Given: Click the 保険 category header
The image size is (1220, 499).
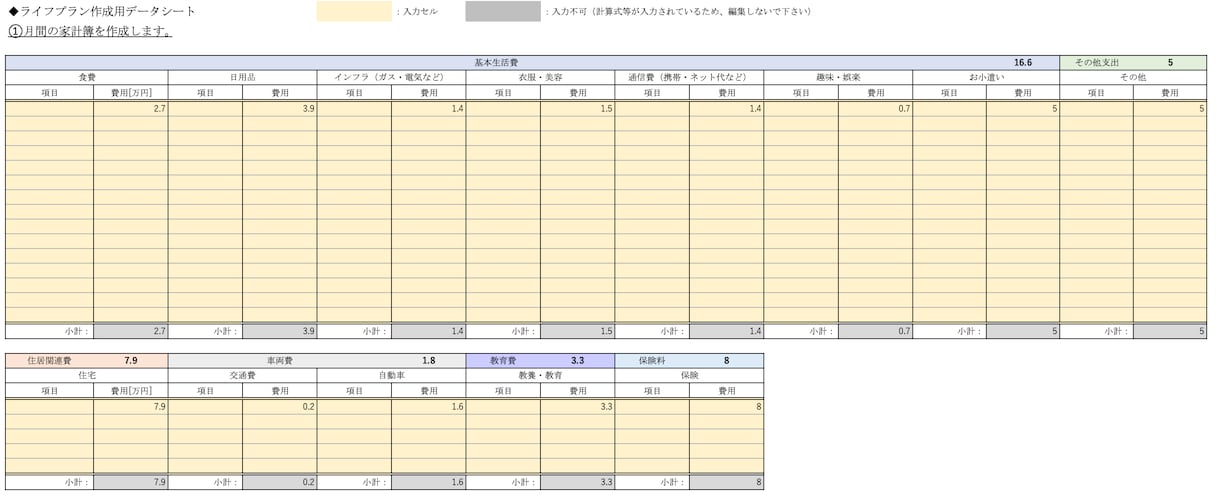Looking at the screenshot, I should (x=689, y=375).
